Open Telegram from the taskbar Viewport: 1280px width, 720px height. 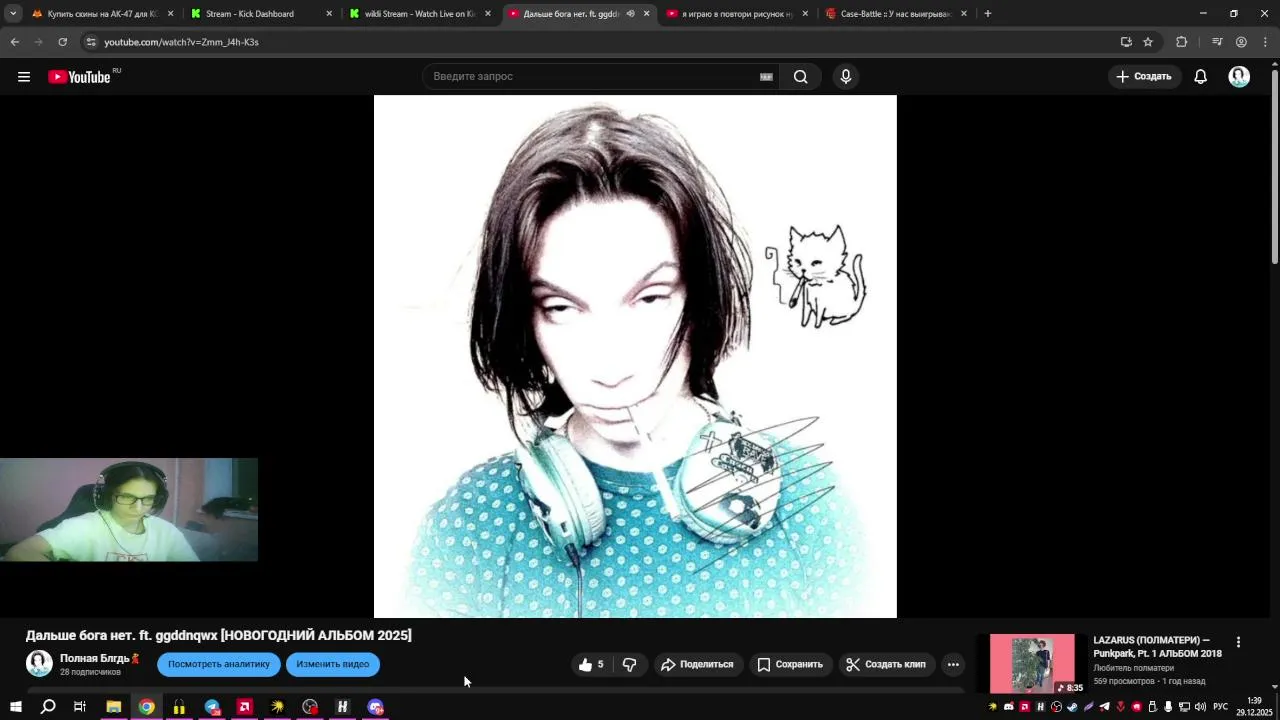click(x=212, y=707)
